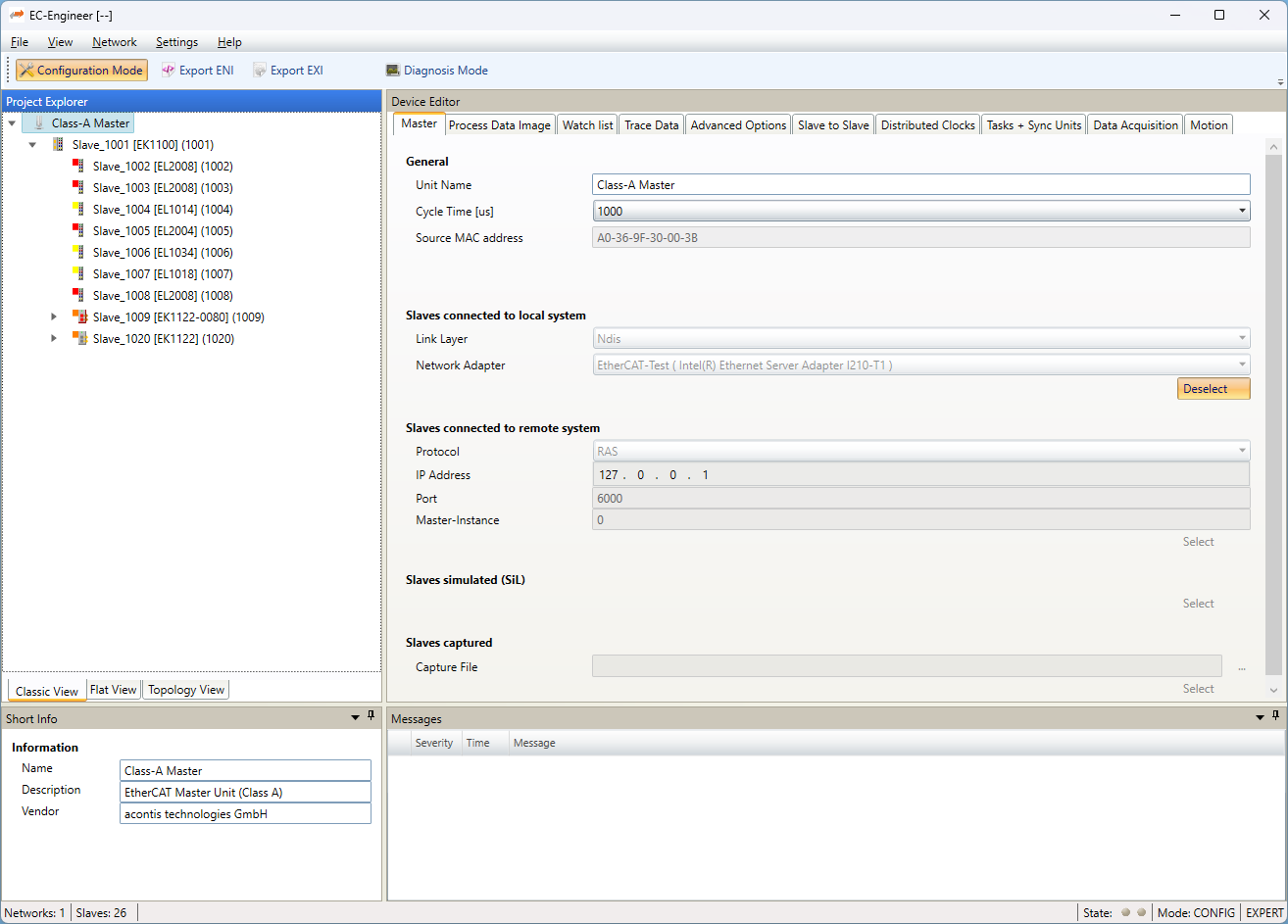Expand the Slave_1020 EK1122 tree node

tap(54, 339)
